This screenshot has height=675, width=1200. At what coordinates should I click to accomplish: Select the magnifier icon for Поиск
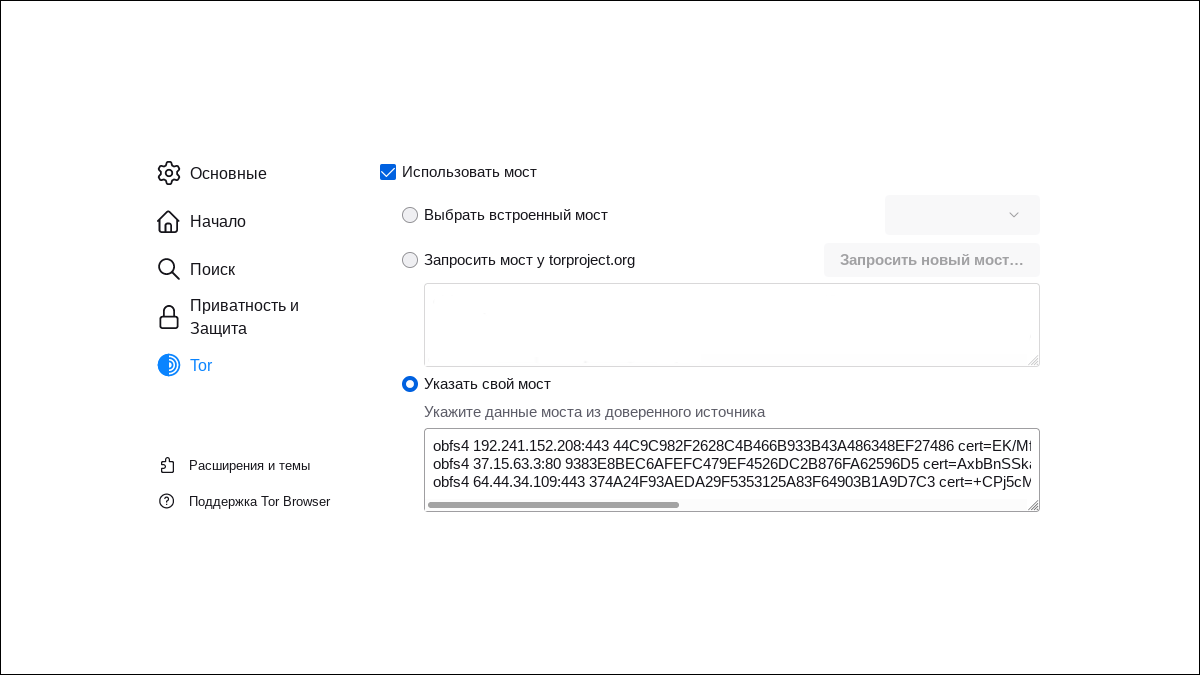[x=168, y=269]
